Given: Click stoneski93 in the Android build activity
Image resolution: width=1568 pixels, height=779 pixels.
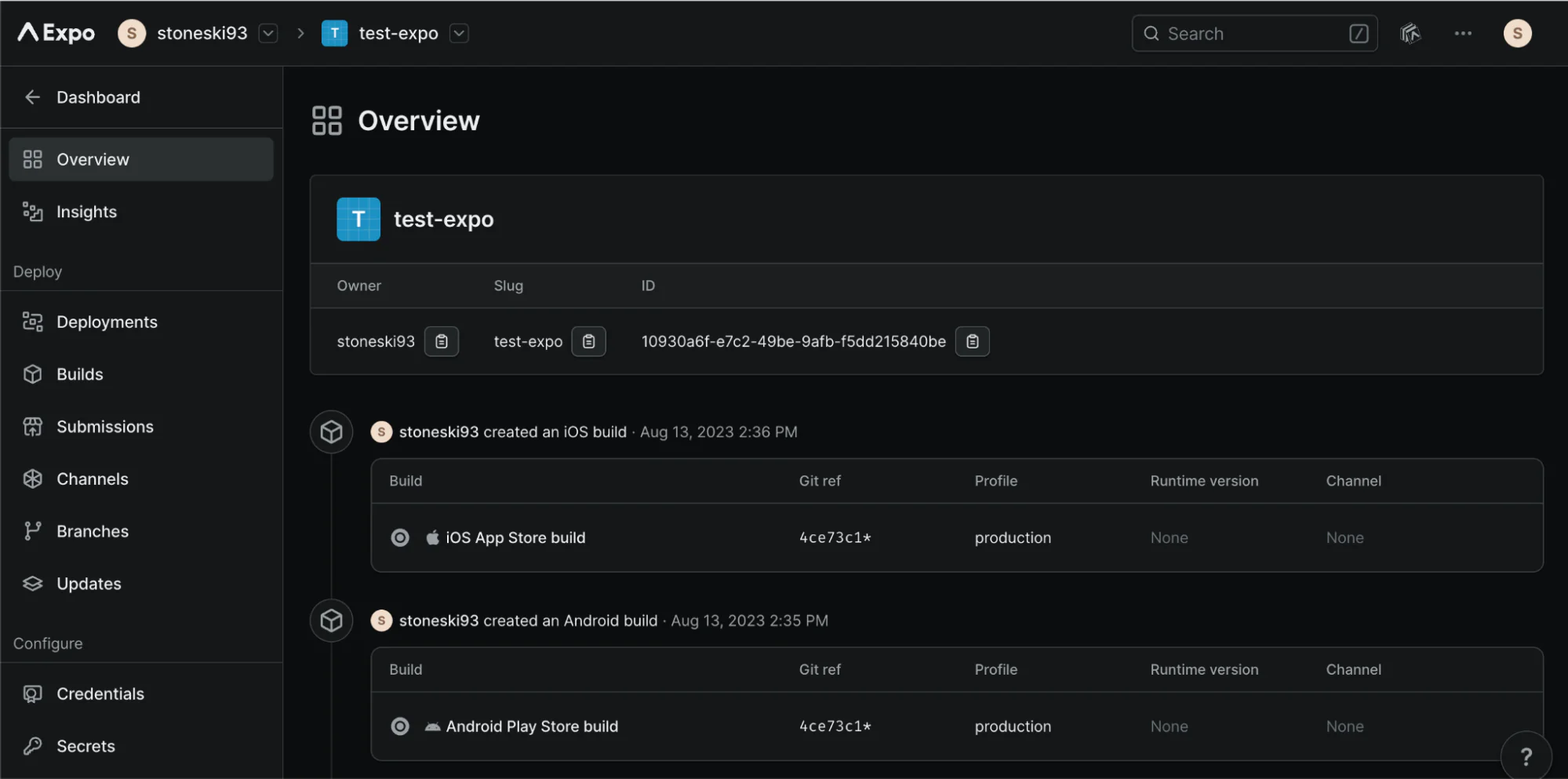Looking at the screenshot, I should [438, 621].
